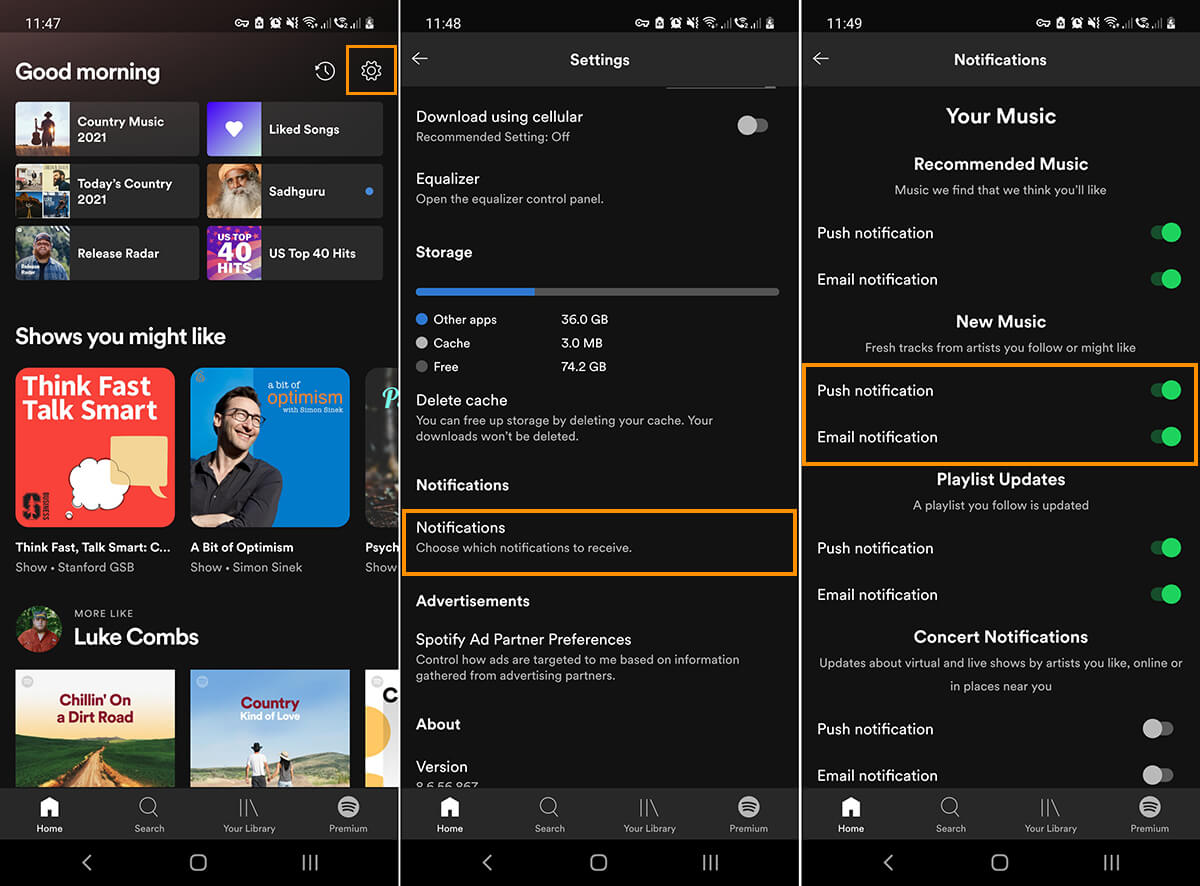Tap Home icon on the Notifications screen
This screenshot has height=886, width=1200.
click(851, 807)
